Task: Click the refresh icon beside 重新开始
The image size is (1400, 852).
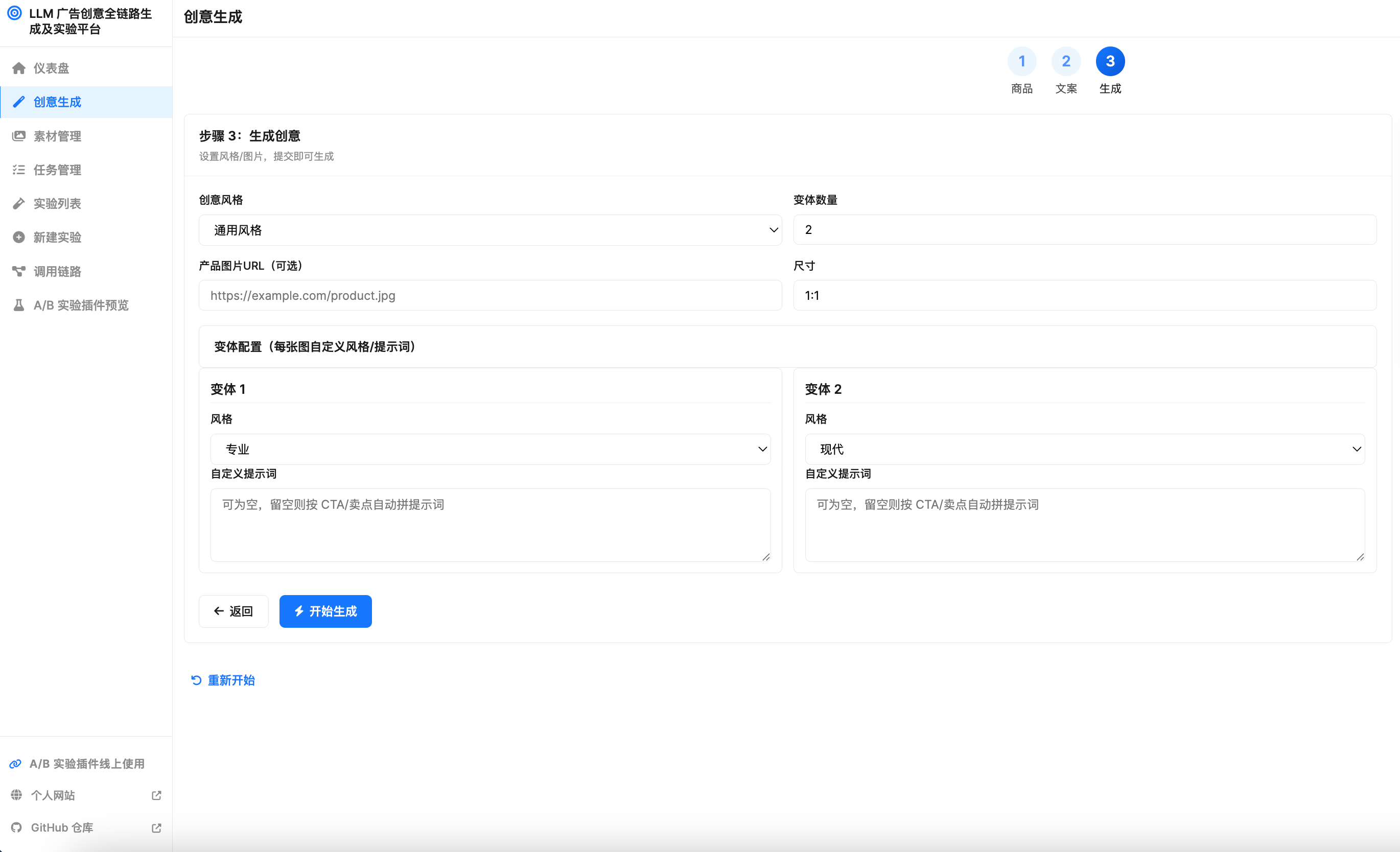Action: click(x=197, y=680)
